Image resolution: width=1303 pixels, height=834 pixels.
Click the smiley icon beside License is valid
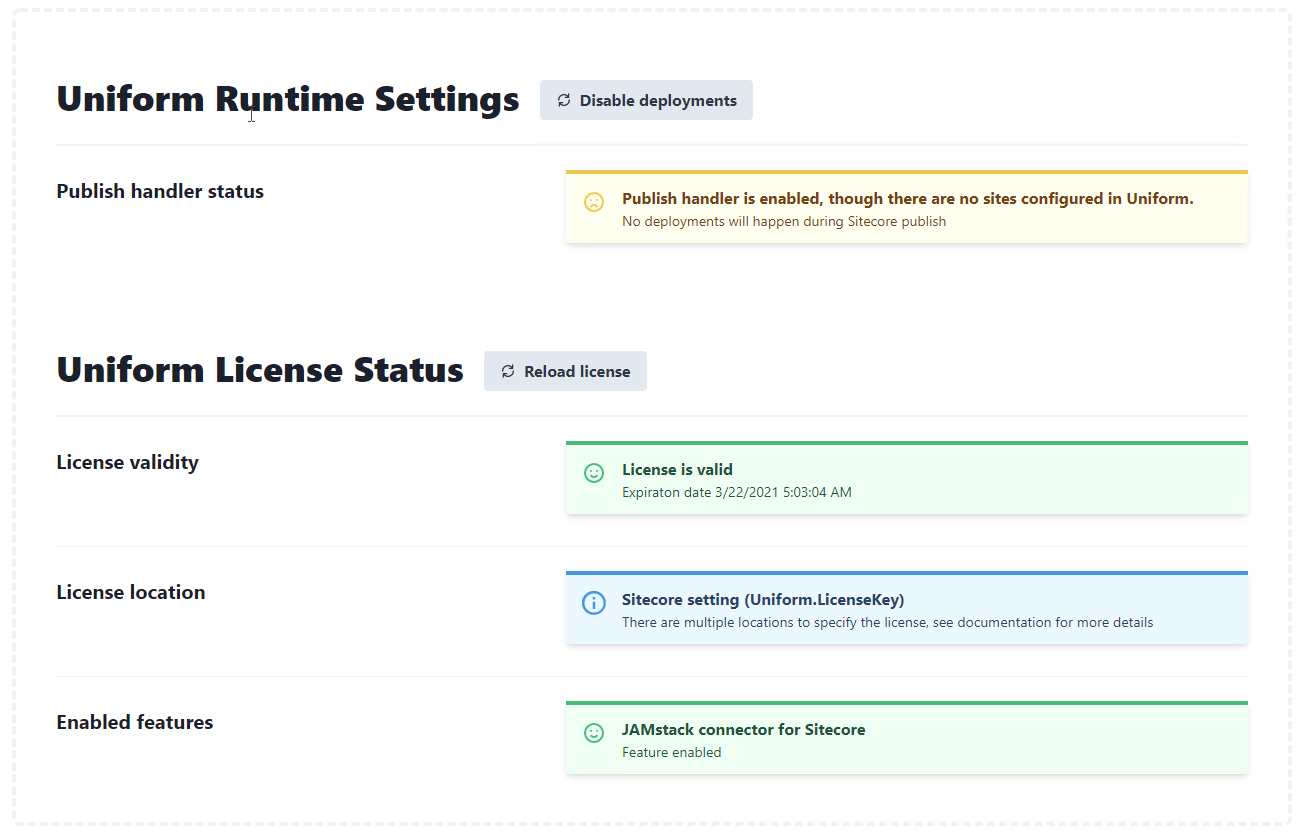pyautogui.click(x=594, y=473)
